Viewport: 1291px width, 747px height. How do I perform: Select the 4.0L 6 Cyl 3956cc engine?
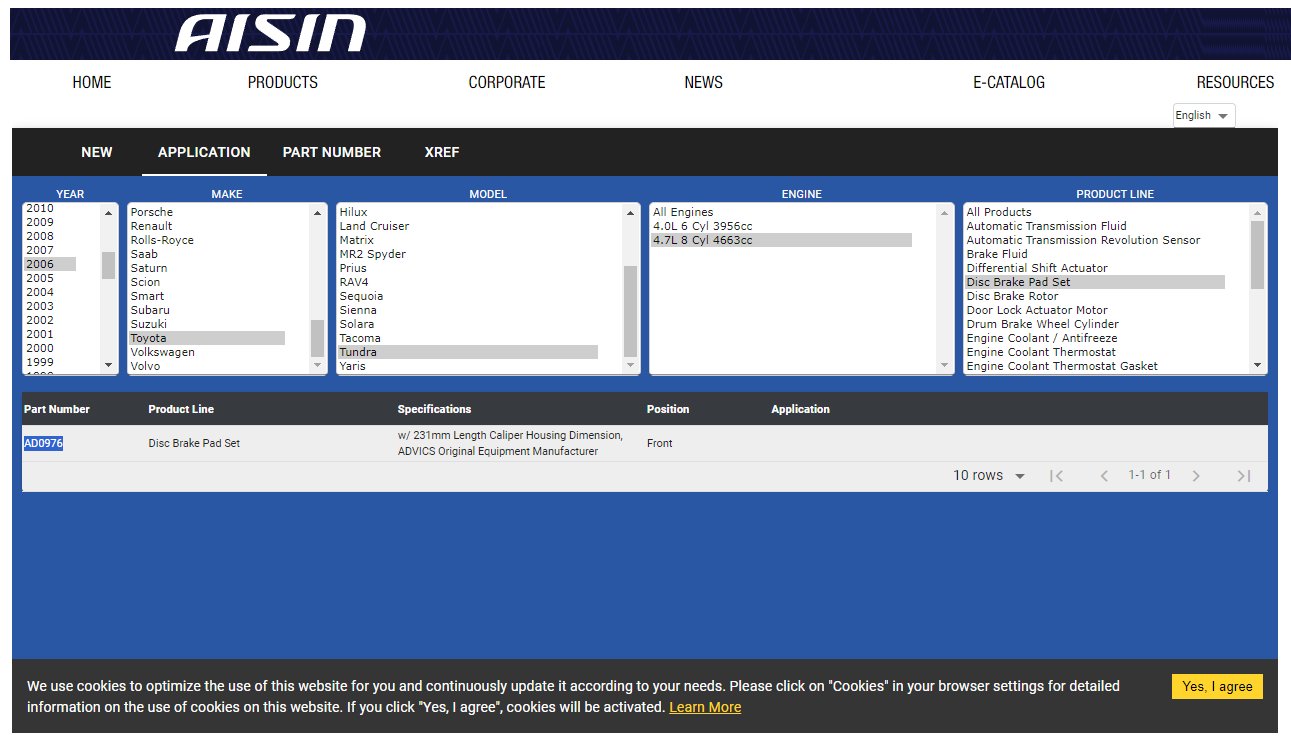tap(702, 226)
